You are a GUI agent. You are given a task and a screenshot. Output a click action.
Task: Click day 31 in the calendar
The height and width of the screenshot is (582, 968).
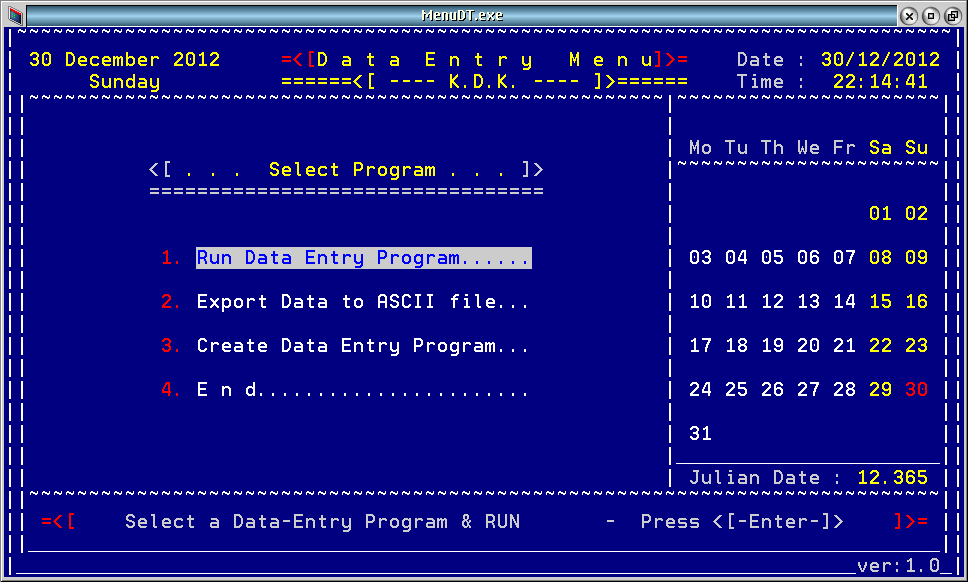700,434
